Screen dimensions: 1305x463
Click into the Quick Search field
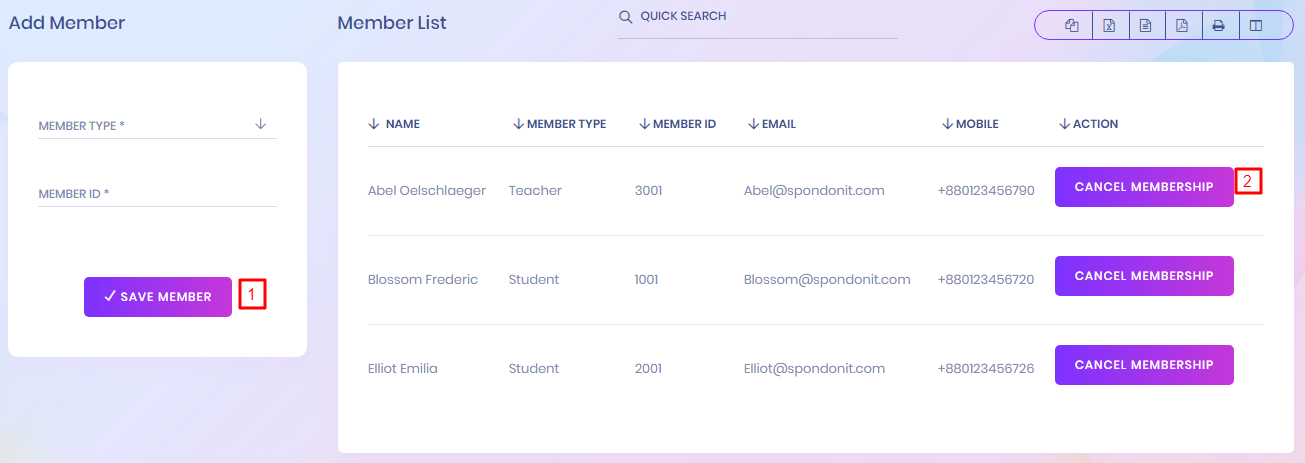coord(765,17)
